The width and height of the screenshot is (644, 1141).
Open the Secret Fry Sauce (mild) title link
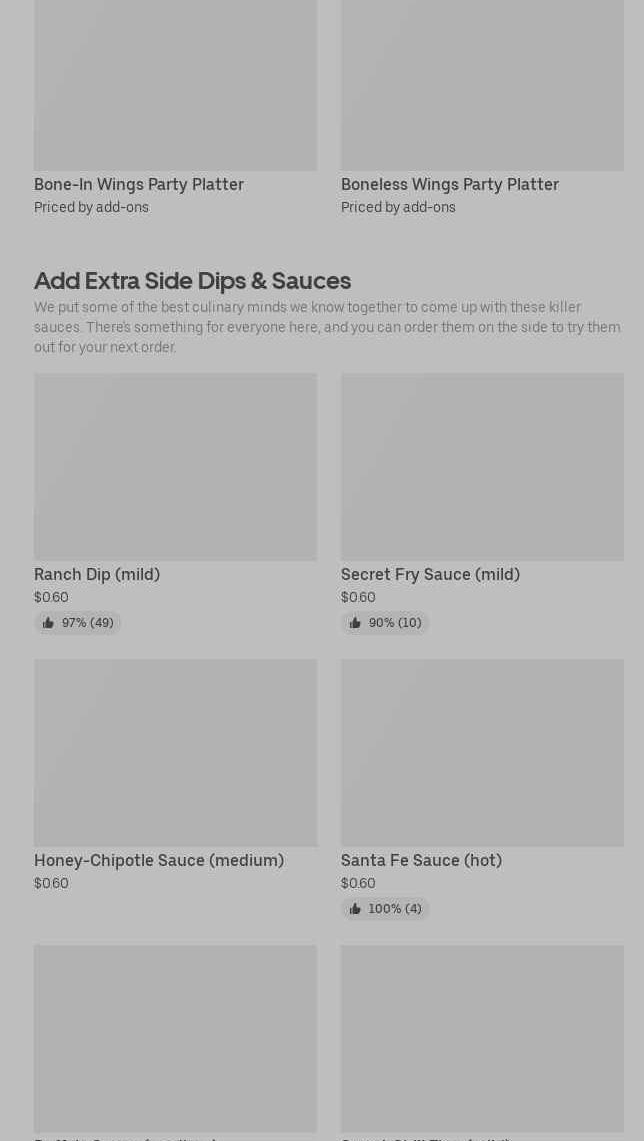(430, 575)
